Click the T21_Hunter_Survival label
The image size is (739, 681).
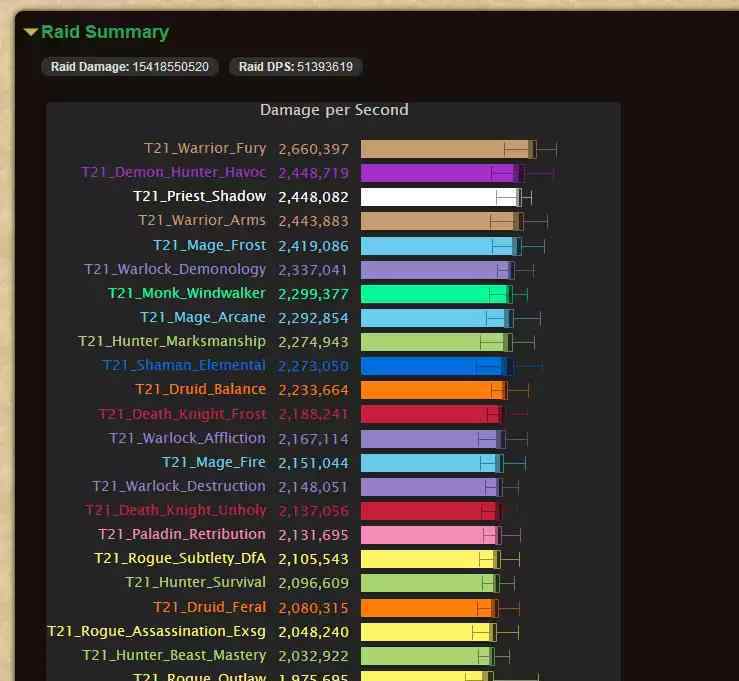(196, 583)
